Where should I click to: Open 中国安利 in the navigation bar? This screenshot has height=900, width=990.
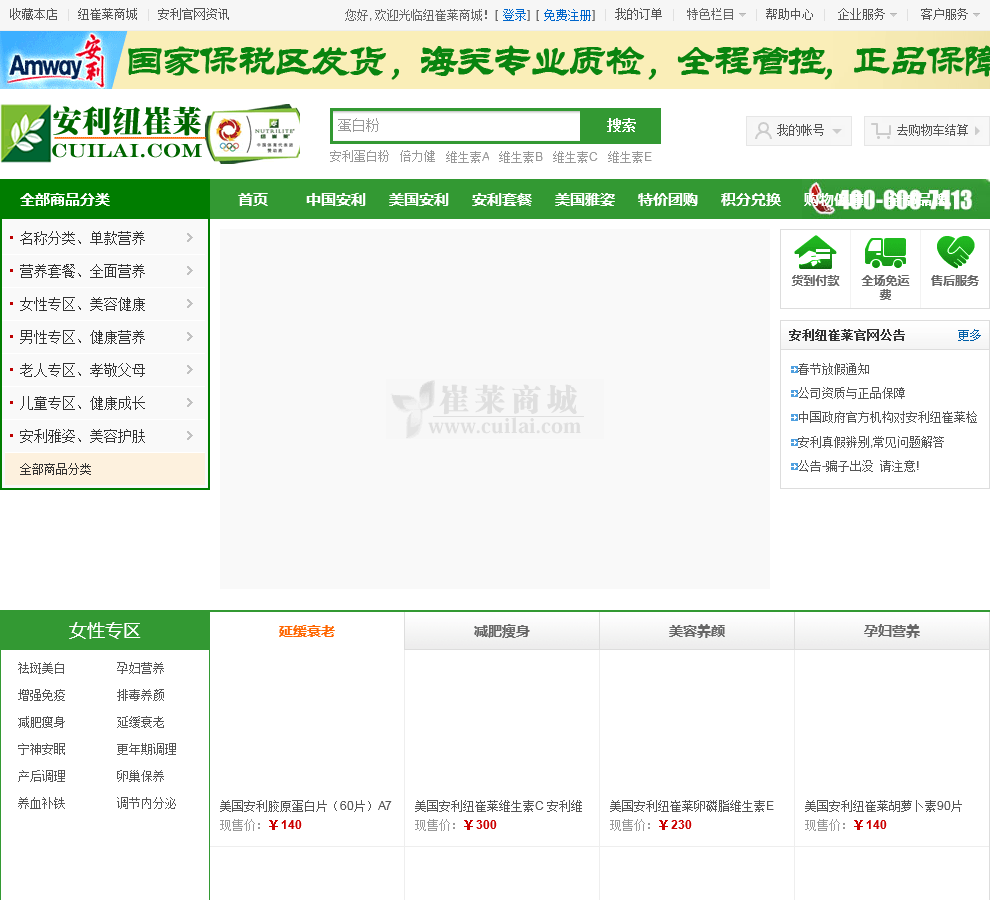(x=335, y=200)
